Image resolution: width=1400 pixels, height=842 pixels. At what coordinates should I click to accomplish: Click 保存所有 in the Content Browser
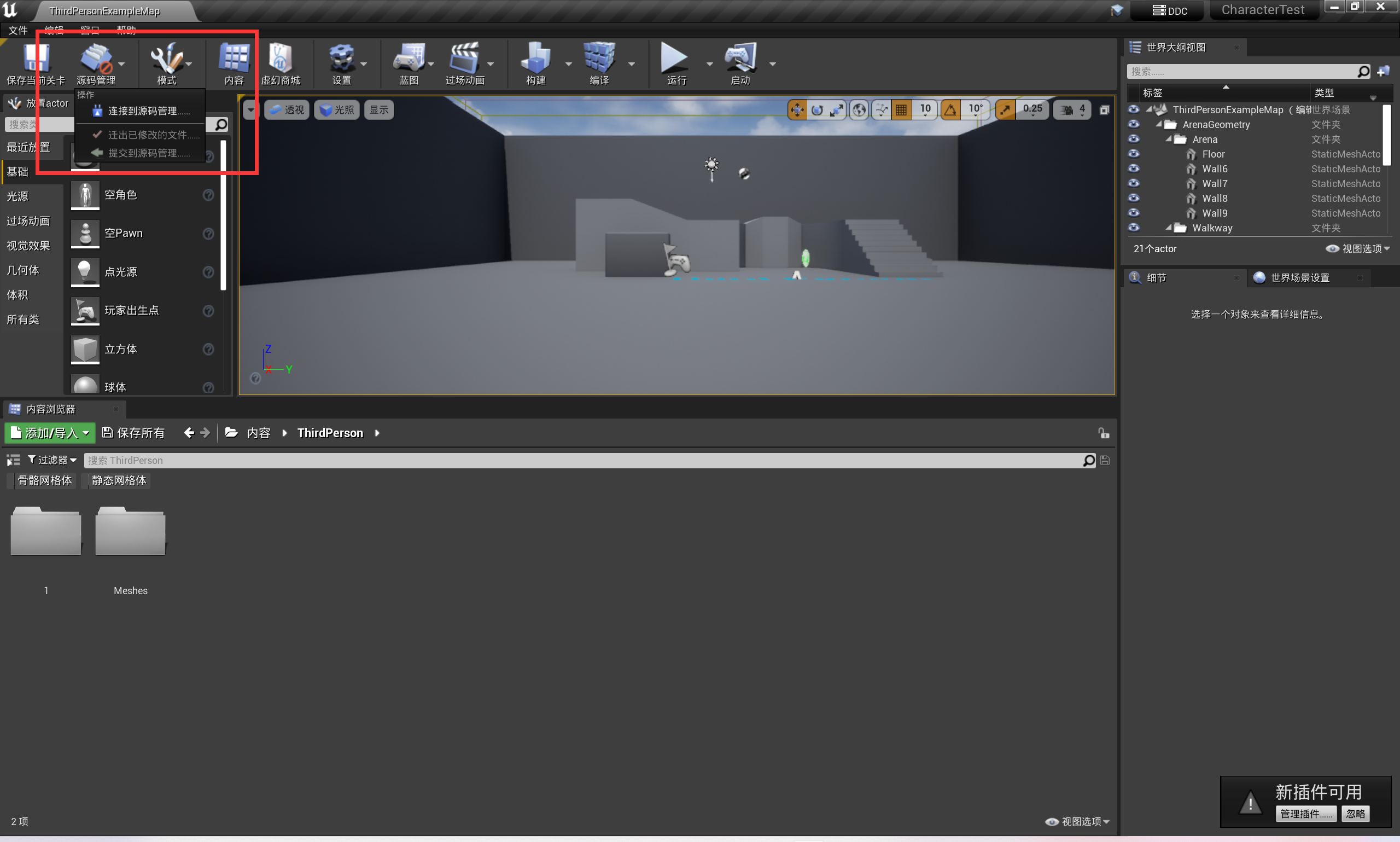tap(133, 432)
